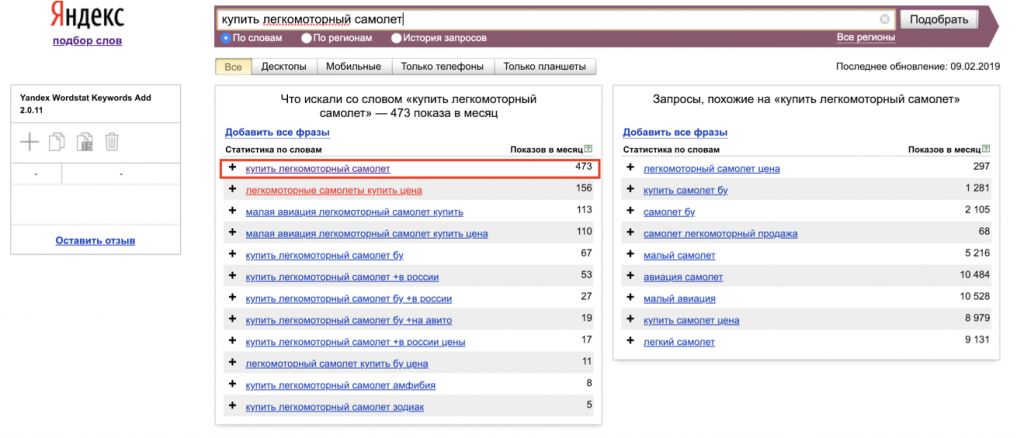
Task: Switch to the 'Десктопы' tab
Action: coord(284,67)
